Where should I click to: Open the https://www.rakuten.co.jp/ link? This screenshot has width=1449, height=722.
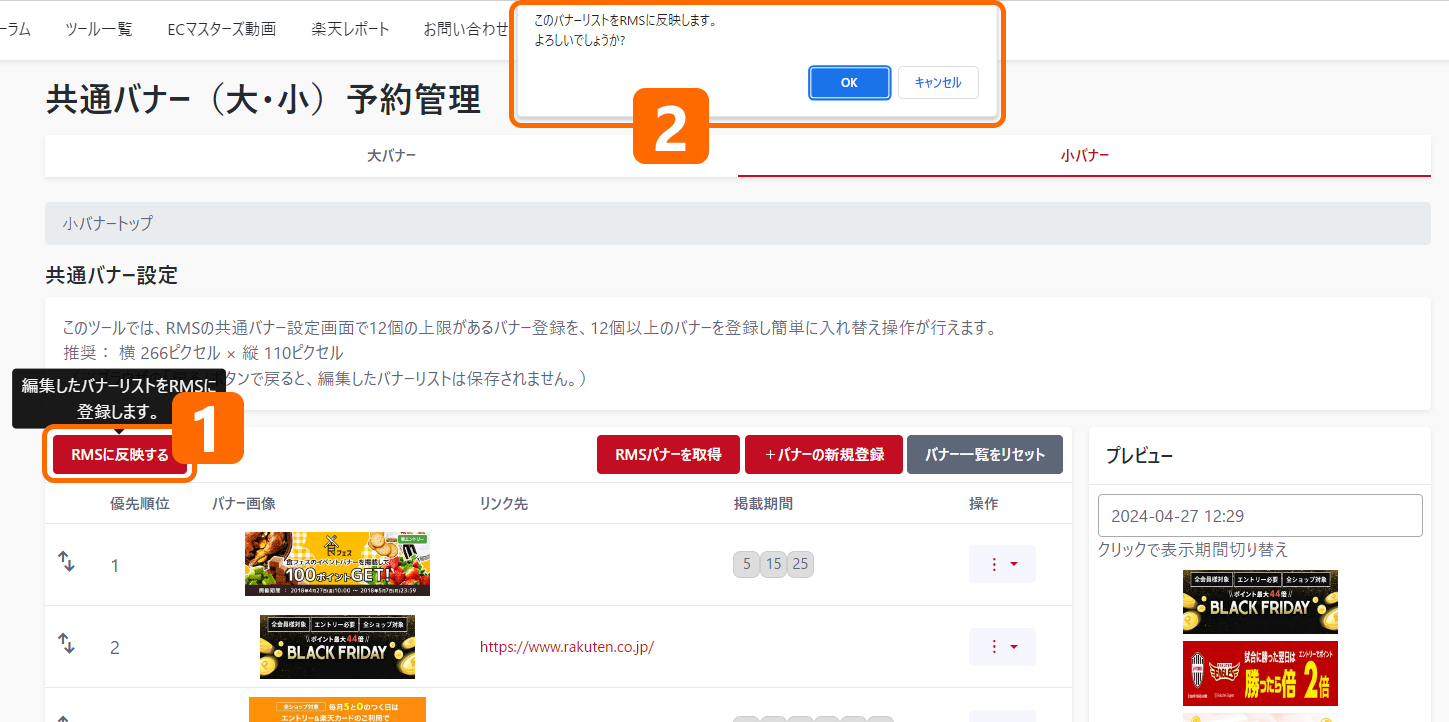[x=567, y=647]
